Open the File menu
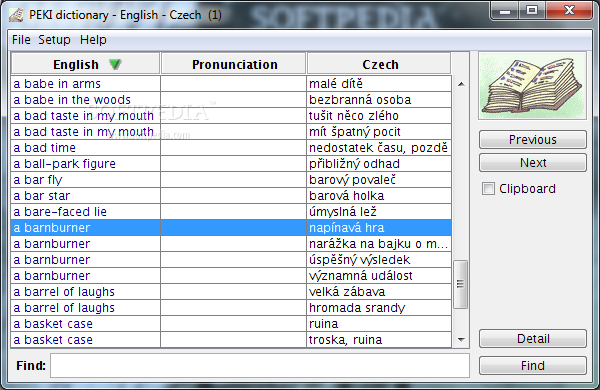Image resolution: width=600 pixels, height=390 pixels. pos(21,40)
